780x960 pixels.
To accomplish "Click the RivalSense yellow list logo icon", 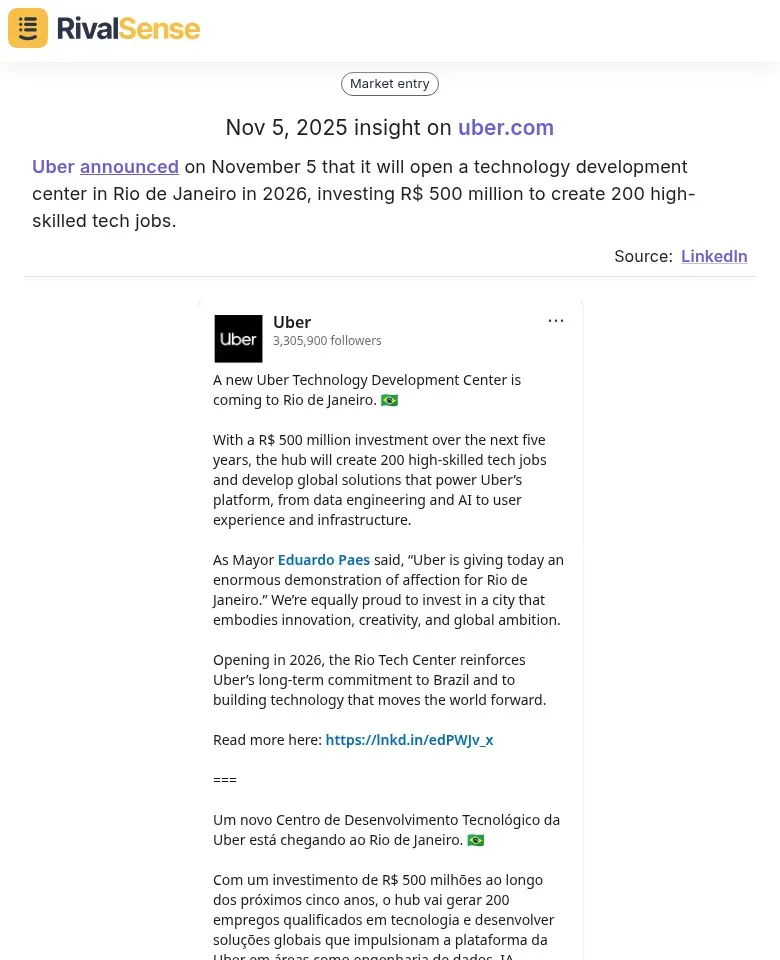I will click(x=28, y=28).
